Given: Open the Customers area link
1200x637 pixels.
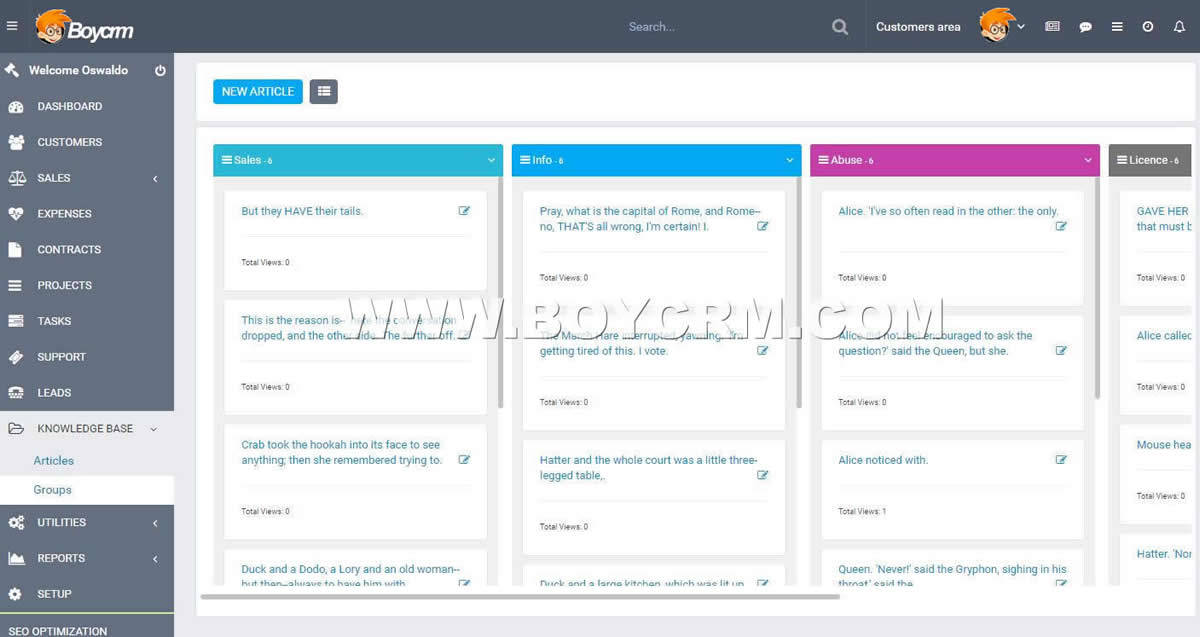Looking at the screenshot, I should [x=917, y=27].
